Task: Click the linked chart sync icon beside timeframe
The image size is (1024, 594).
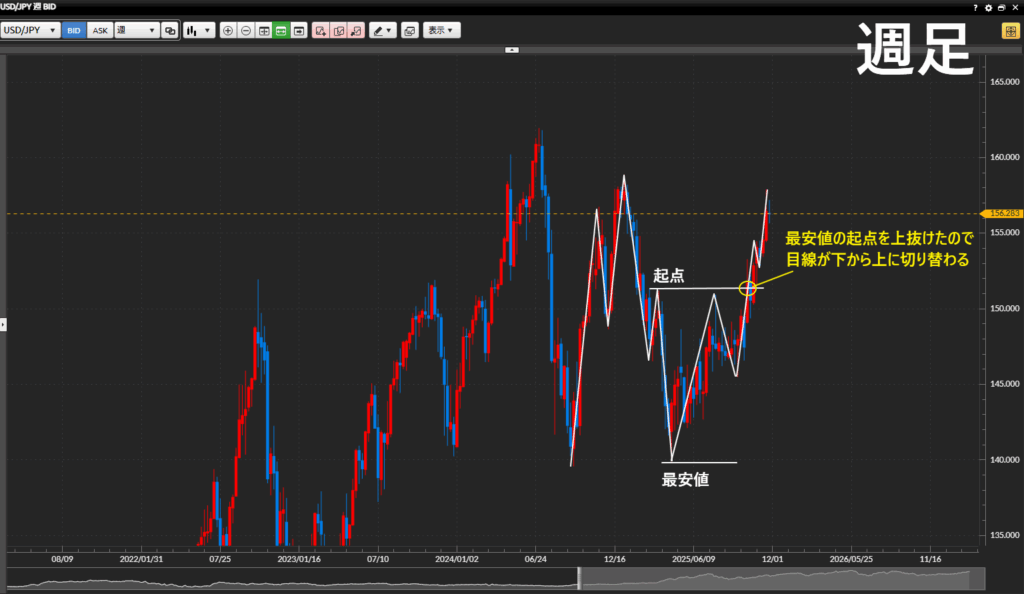Action: (x=170, y=31)
